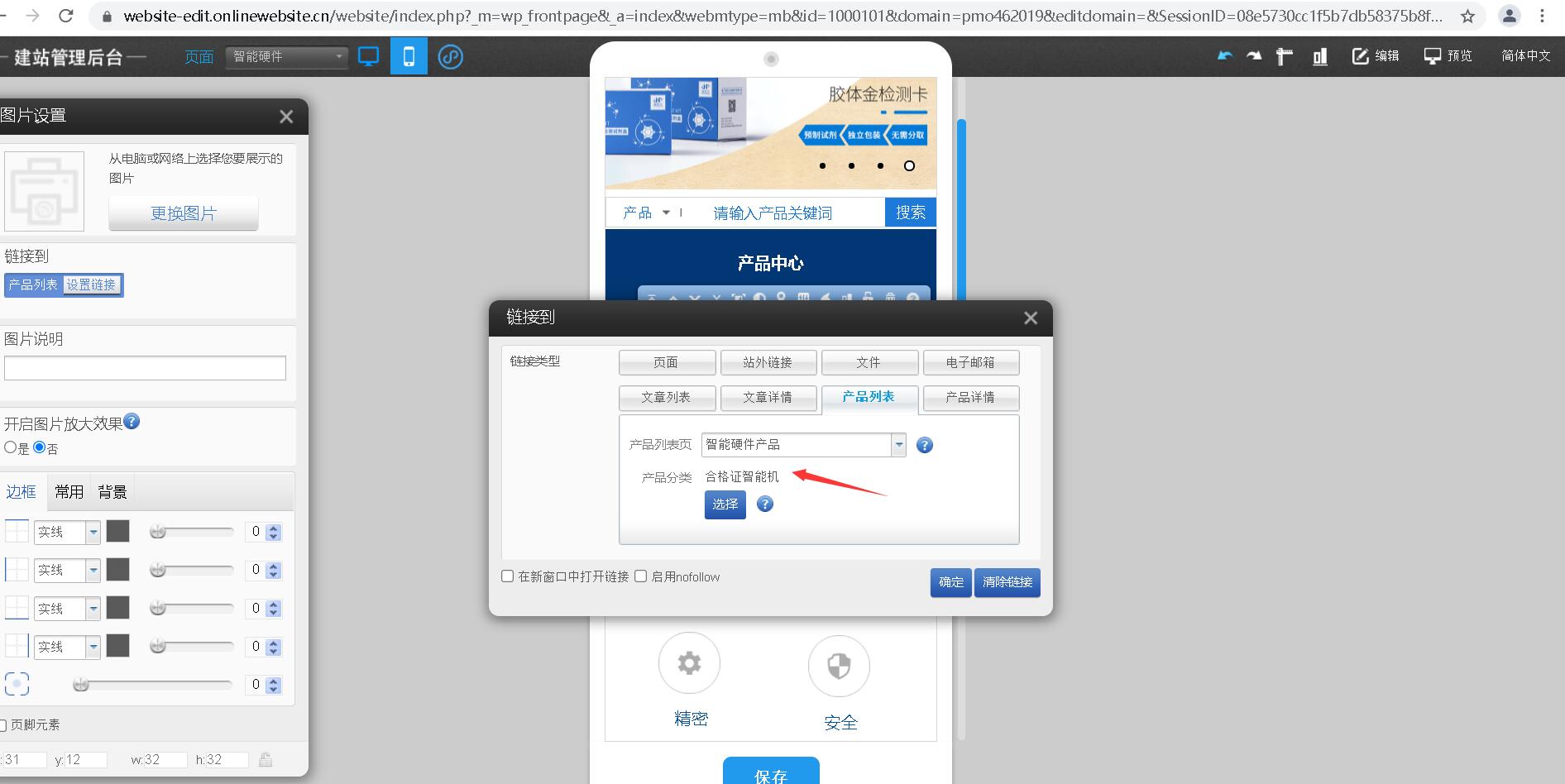The width and height of the screenshot is (1565, 784).
Task: Click 确定 to confirm the link
Action: click(x=950, y=582)
